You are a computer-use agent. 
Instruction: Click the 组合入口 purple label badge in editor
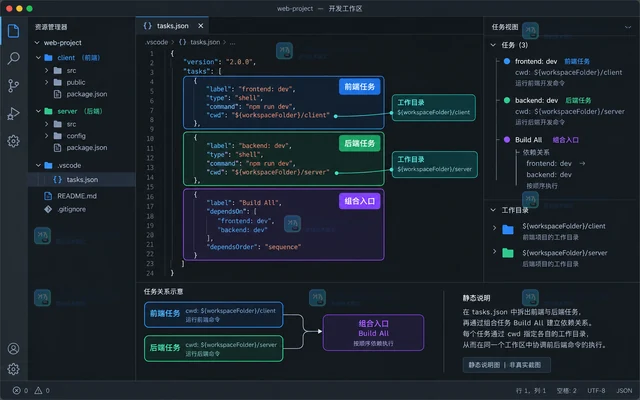[x=359, y=201]
